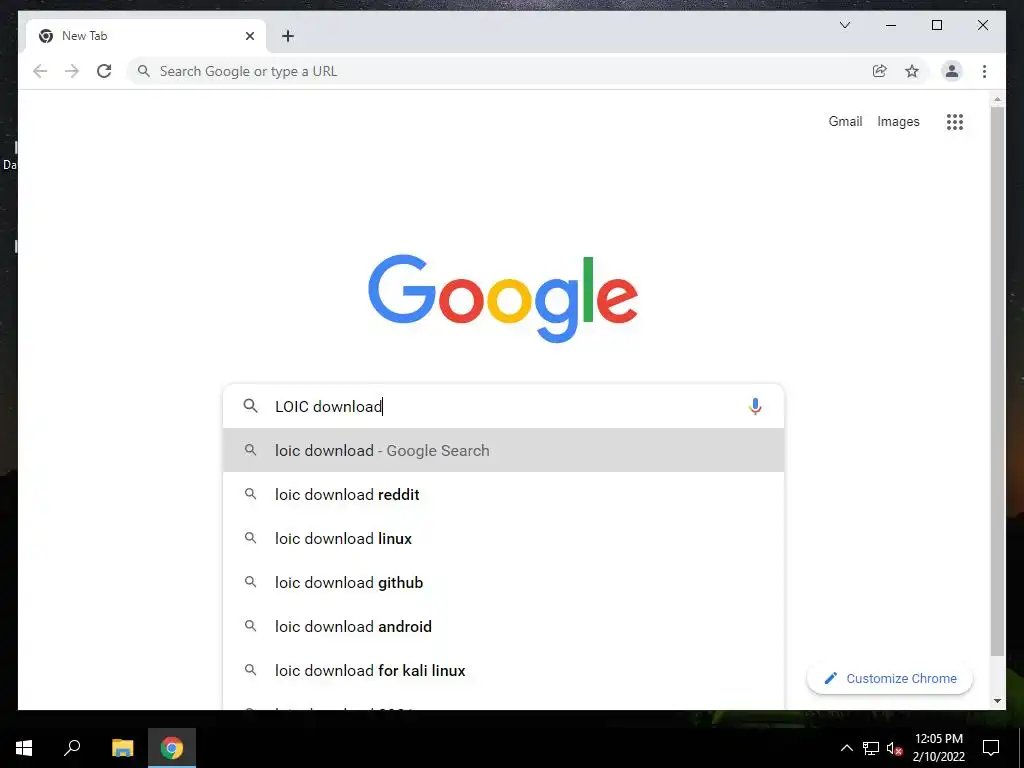Click the page vertical scrollbar
Screen dimensions: 1024x768
pyautogui.click(x=997, y=381)
